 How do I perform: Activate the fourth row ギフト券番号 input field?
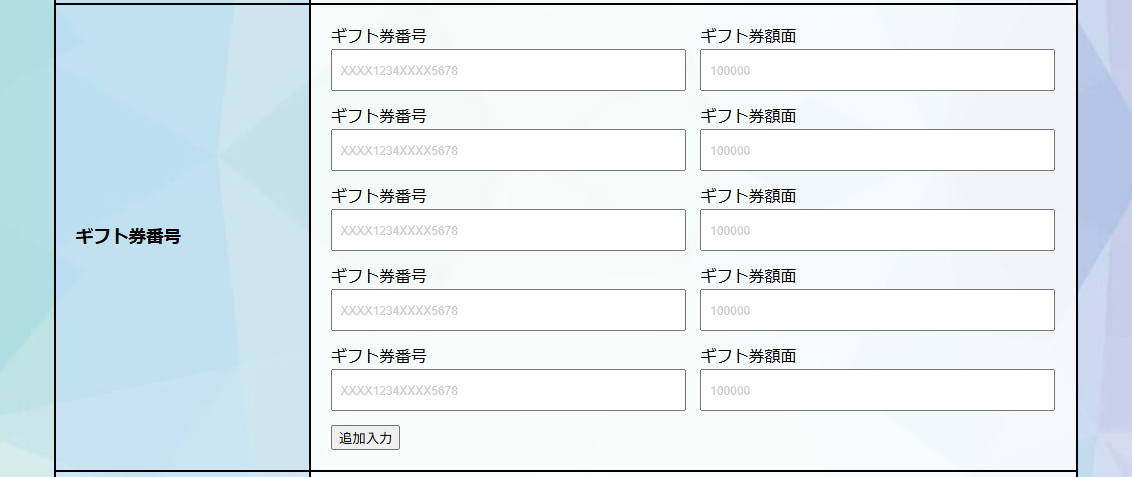[508, 310]
